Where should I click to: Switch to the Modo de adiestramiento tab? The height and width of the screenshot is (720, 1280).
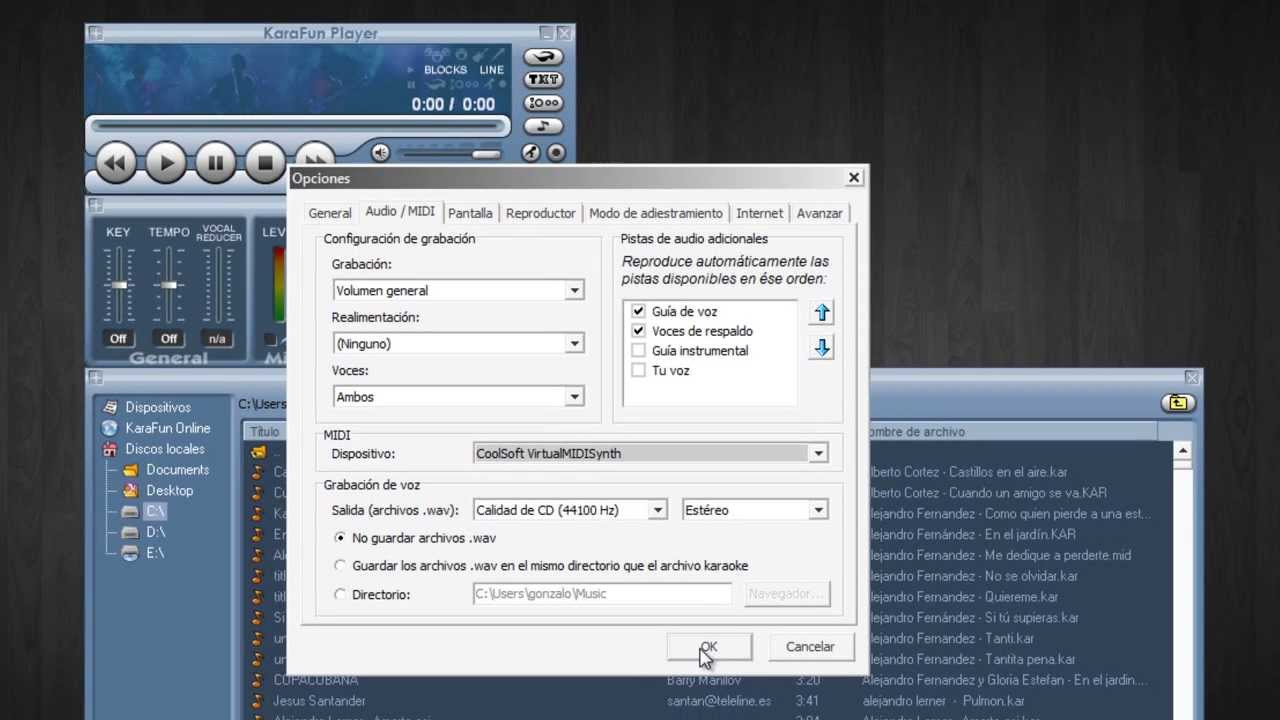coord(656,213)
